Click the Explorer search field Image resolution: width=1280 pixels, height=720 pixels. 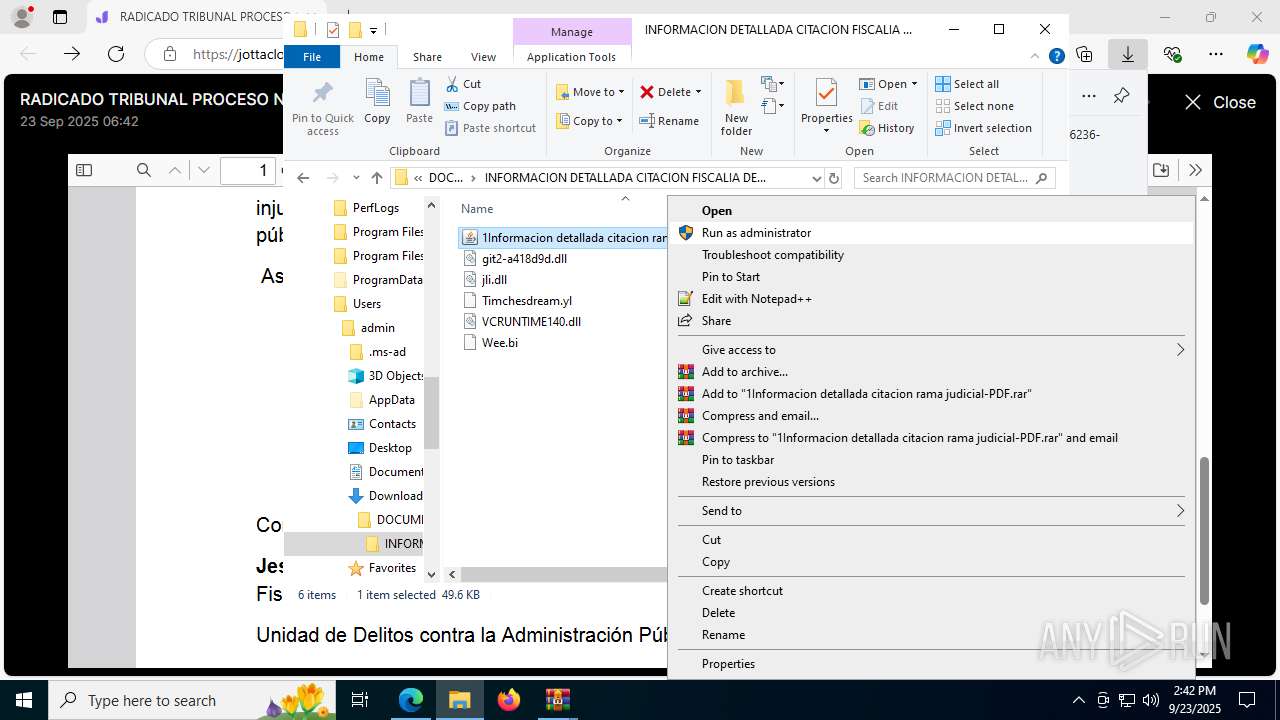click(954, 178)
